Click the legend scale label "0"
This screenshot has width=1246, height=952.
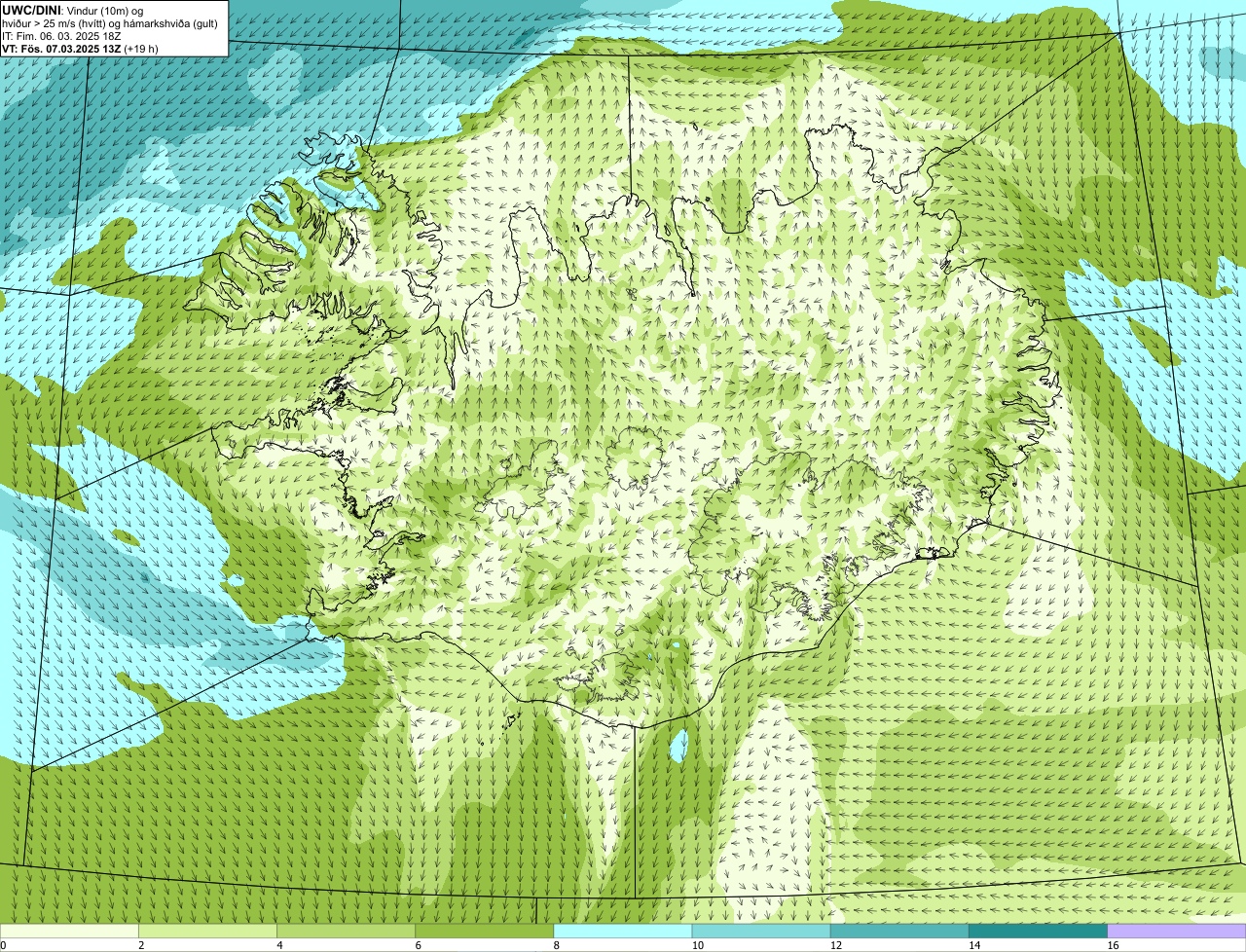click(3, 945)
